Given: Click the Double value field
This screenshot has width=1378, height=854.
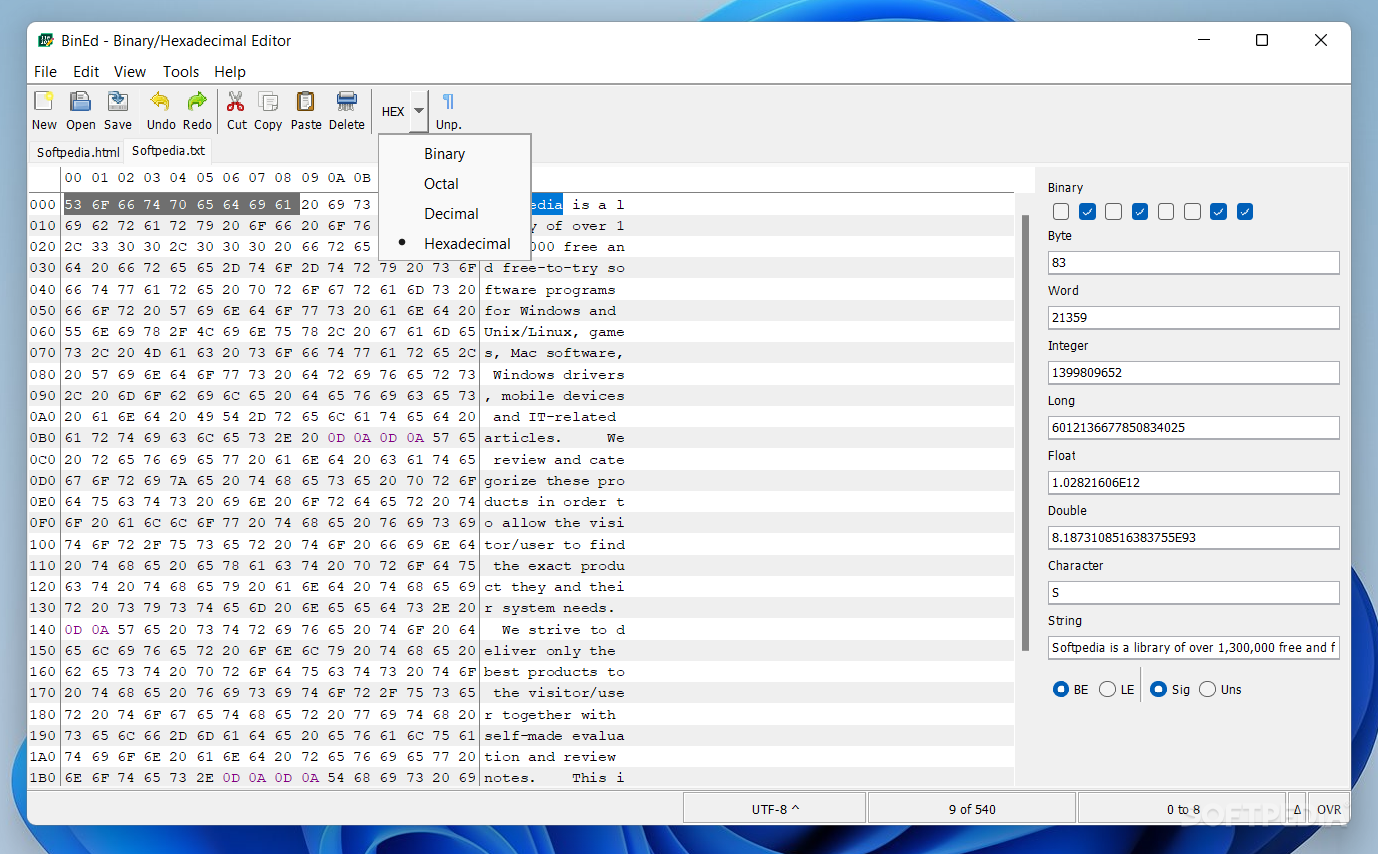Looking at the screenshot, I should coord(1193,537).
